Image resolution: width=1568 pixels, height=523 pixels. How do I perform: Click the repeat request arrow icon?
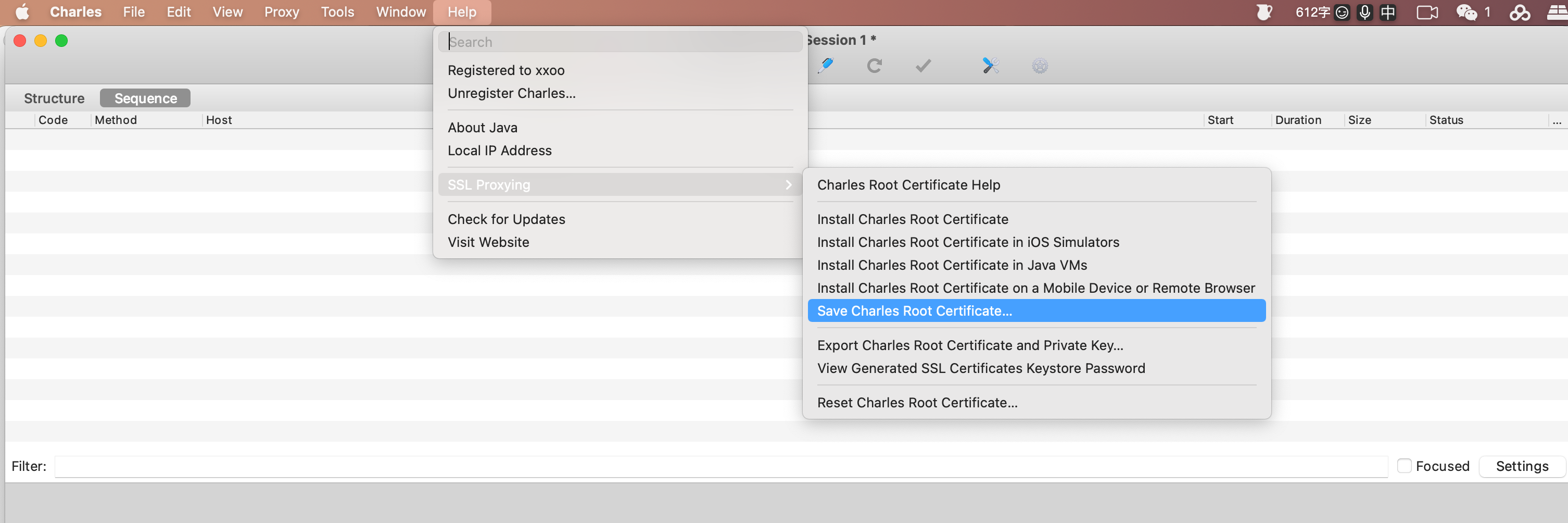pyautogui.click(x=874, y=66)
